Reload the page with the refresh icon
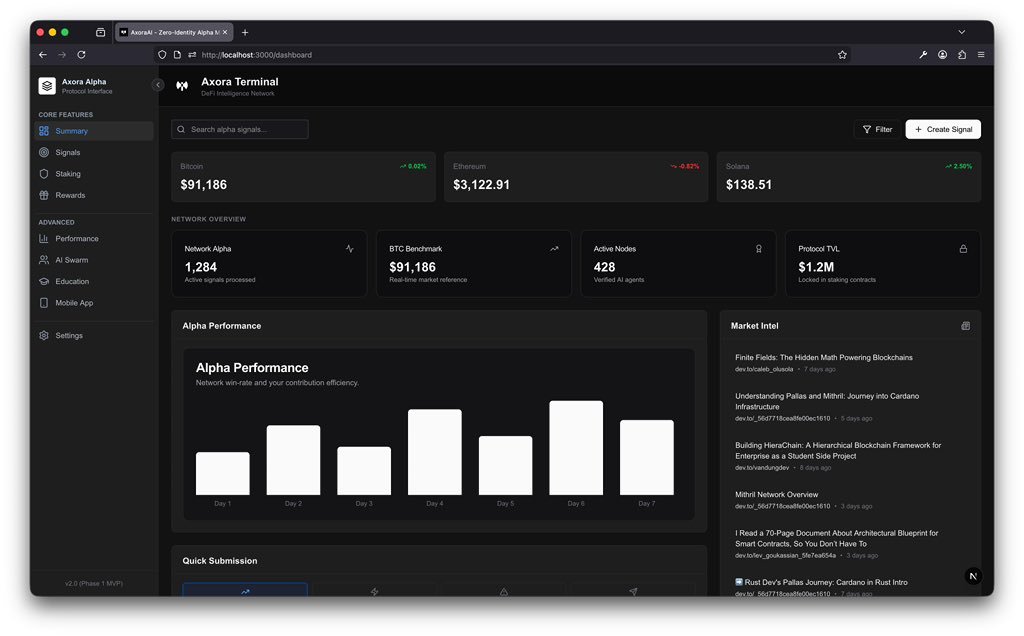Viewport: 1024px width, 636px height. [x=82, y=55]
